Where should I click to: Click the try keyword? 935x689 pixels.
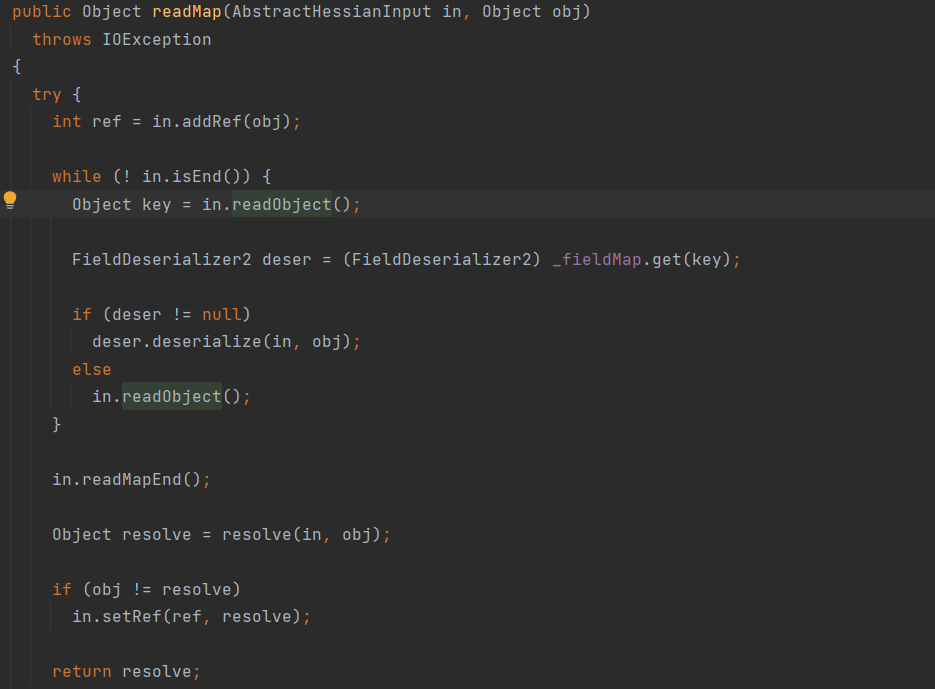click(x=46, y=94)
